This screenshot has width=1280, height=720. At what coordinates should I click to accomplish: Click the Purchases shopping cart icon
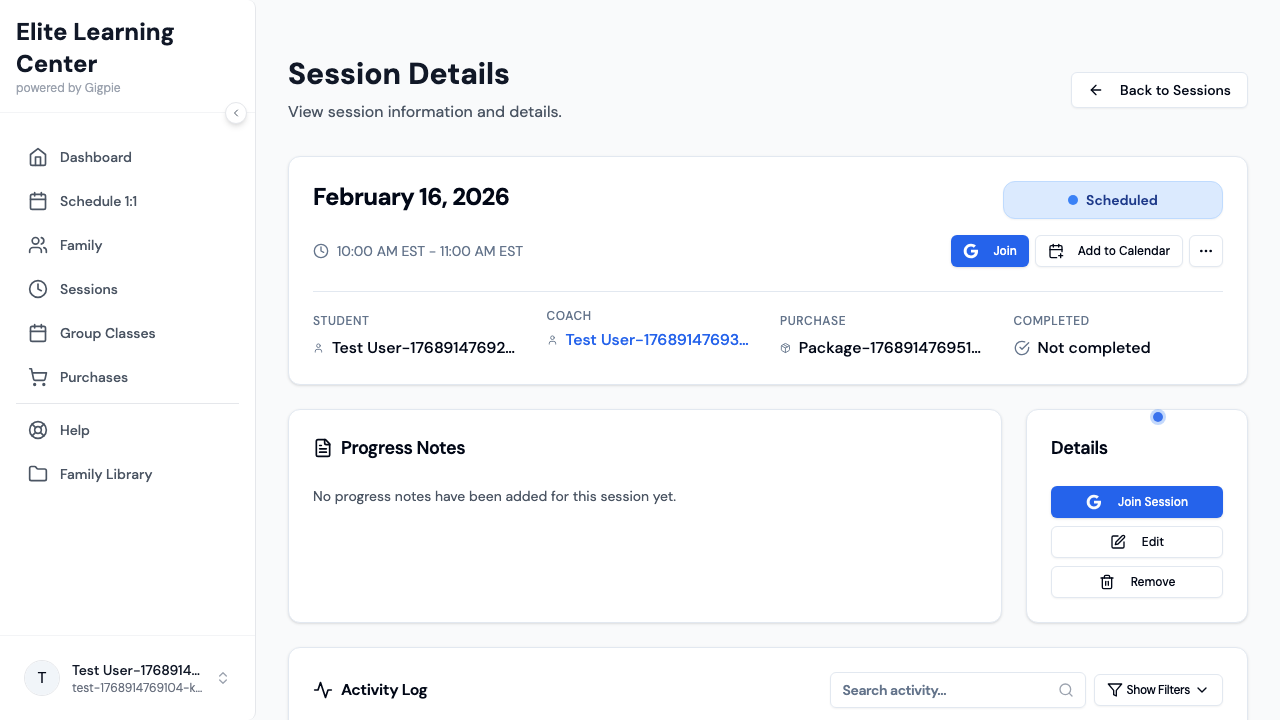click(x=38, y=377)
